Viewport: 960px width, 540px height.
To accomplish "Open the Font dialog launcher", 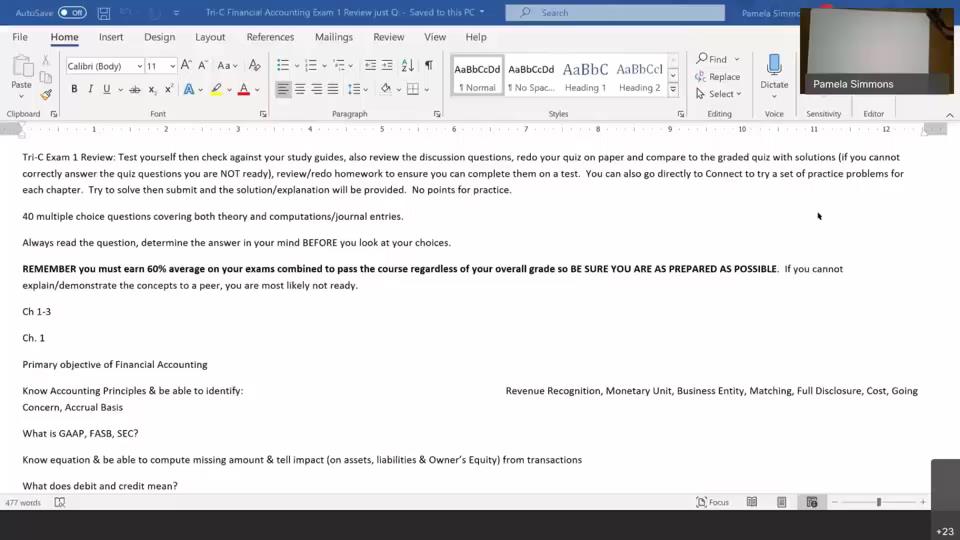I will point(263,114).
